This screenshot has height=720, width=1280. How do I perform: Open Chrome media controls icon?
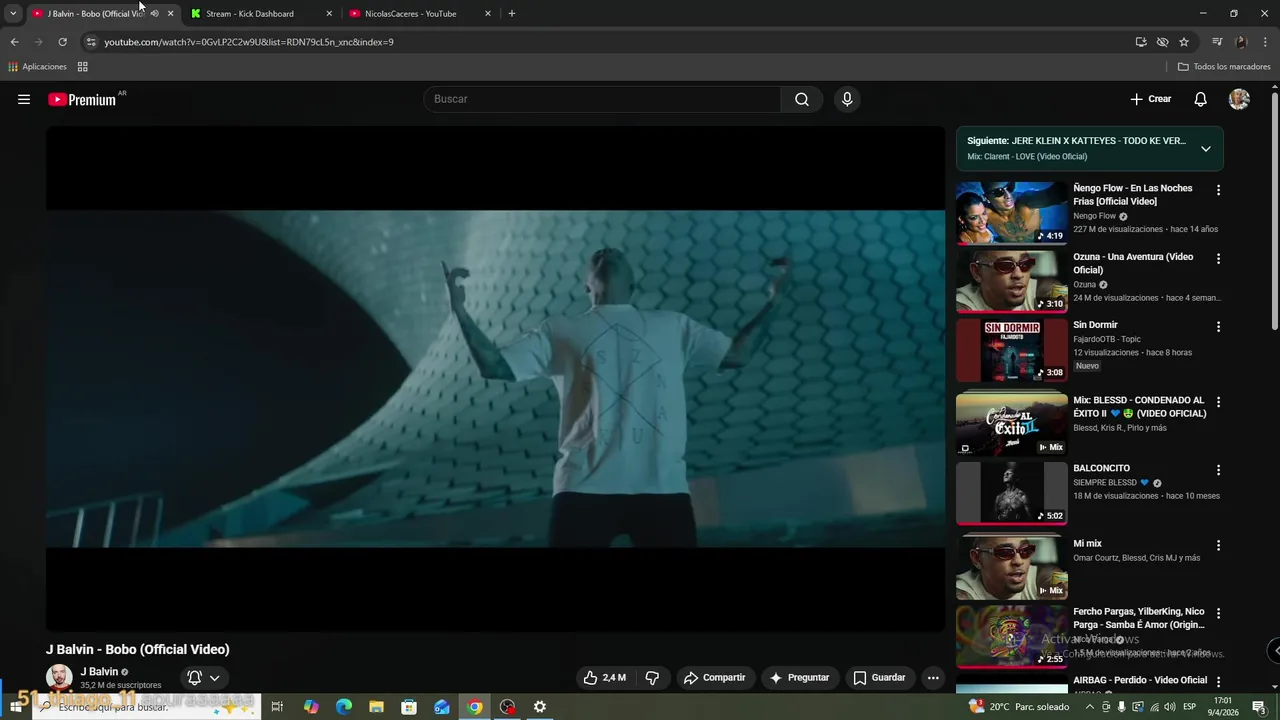(x=1217, y=42)
